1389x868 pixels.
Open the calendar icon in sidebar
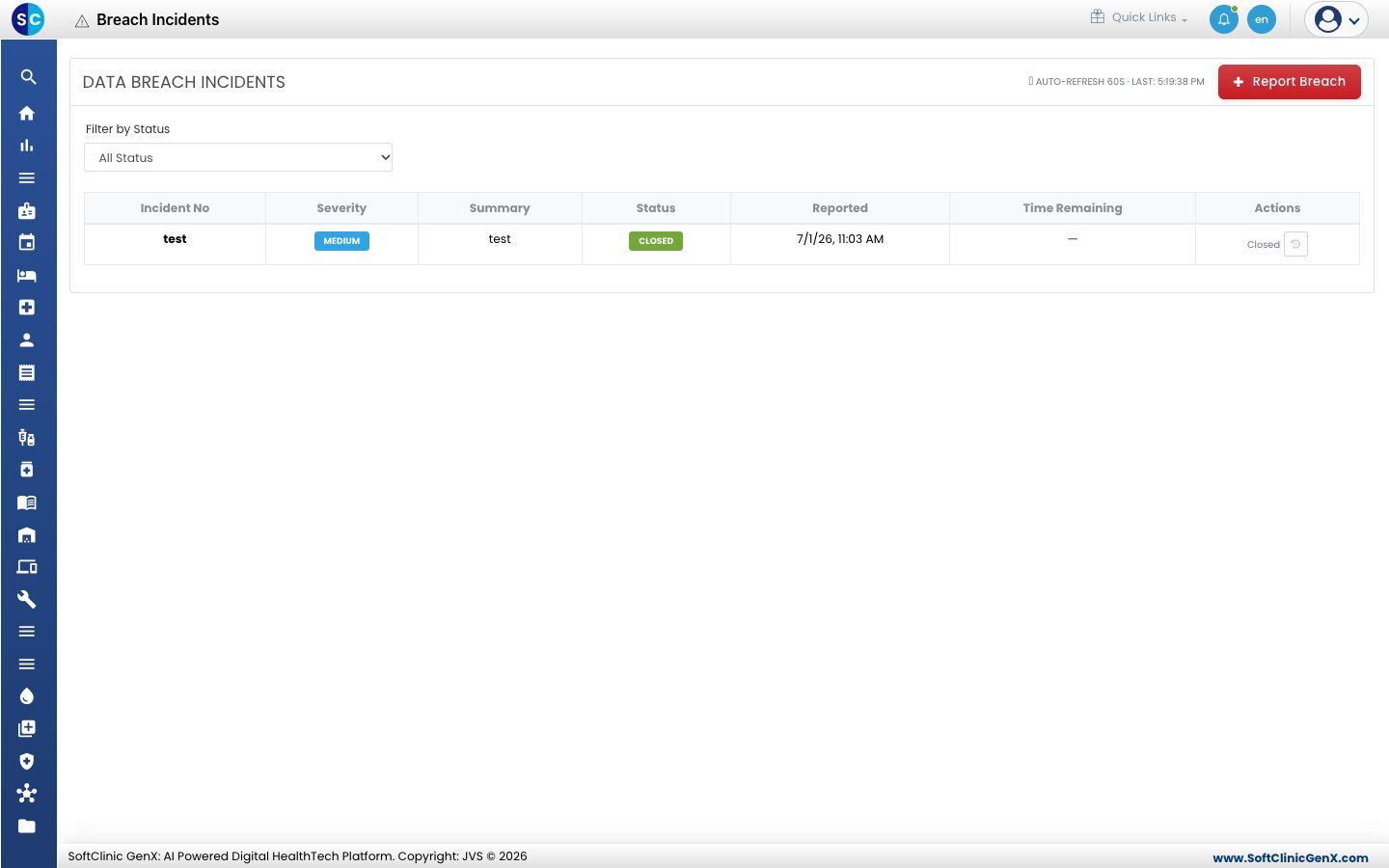coord(27,242)
